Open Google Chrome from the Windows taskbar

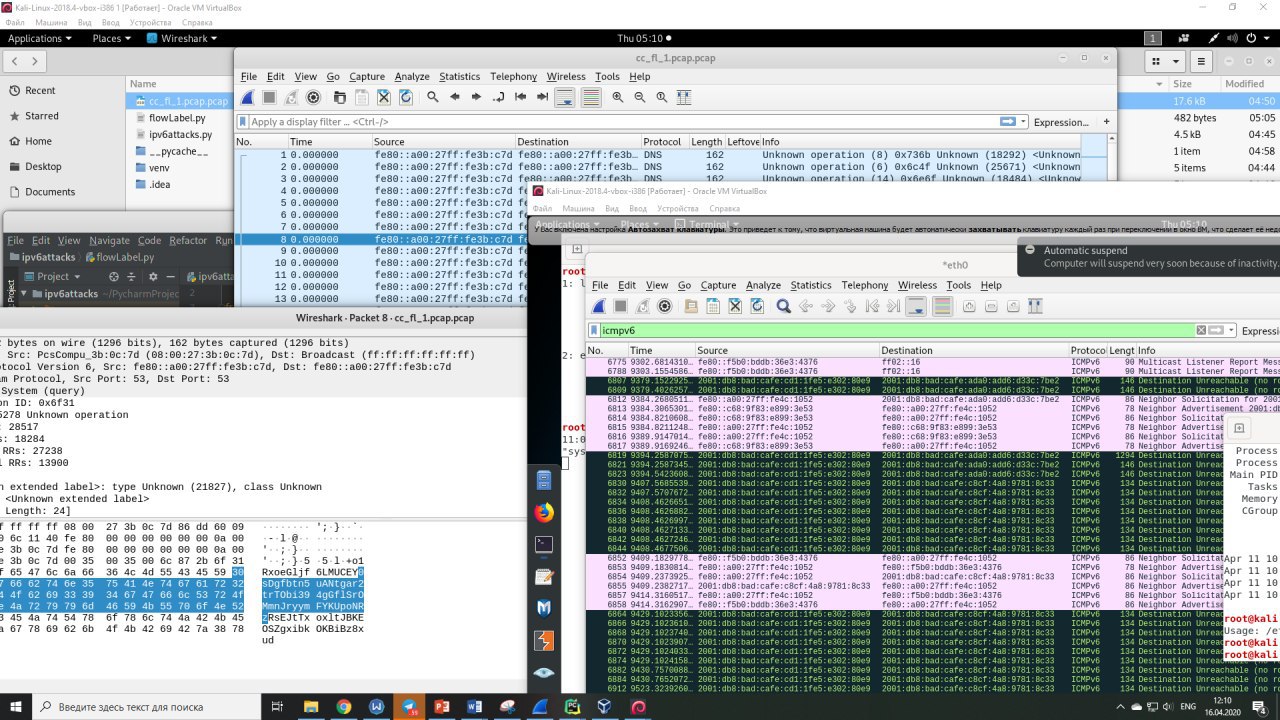pos(343,706)
